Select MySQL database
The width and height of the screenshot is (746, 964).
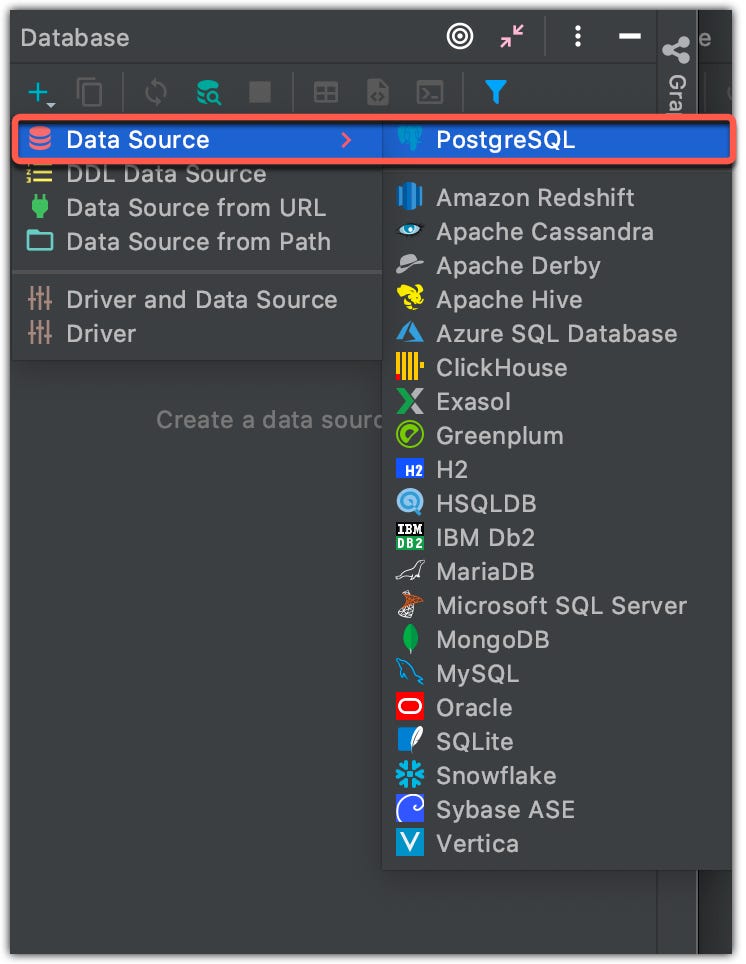pyautogui.click(x=556, y=674)
